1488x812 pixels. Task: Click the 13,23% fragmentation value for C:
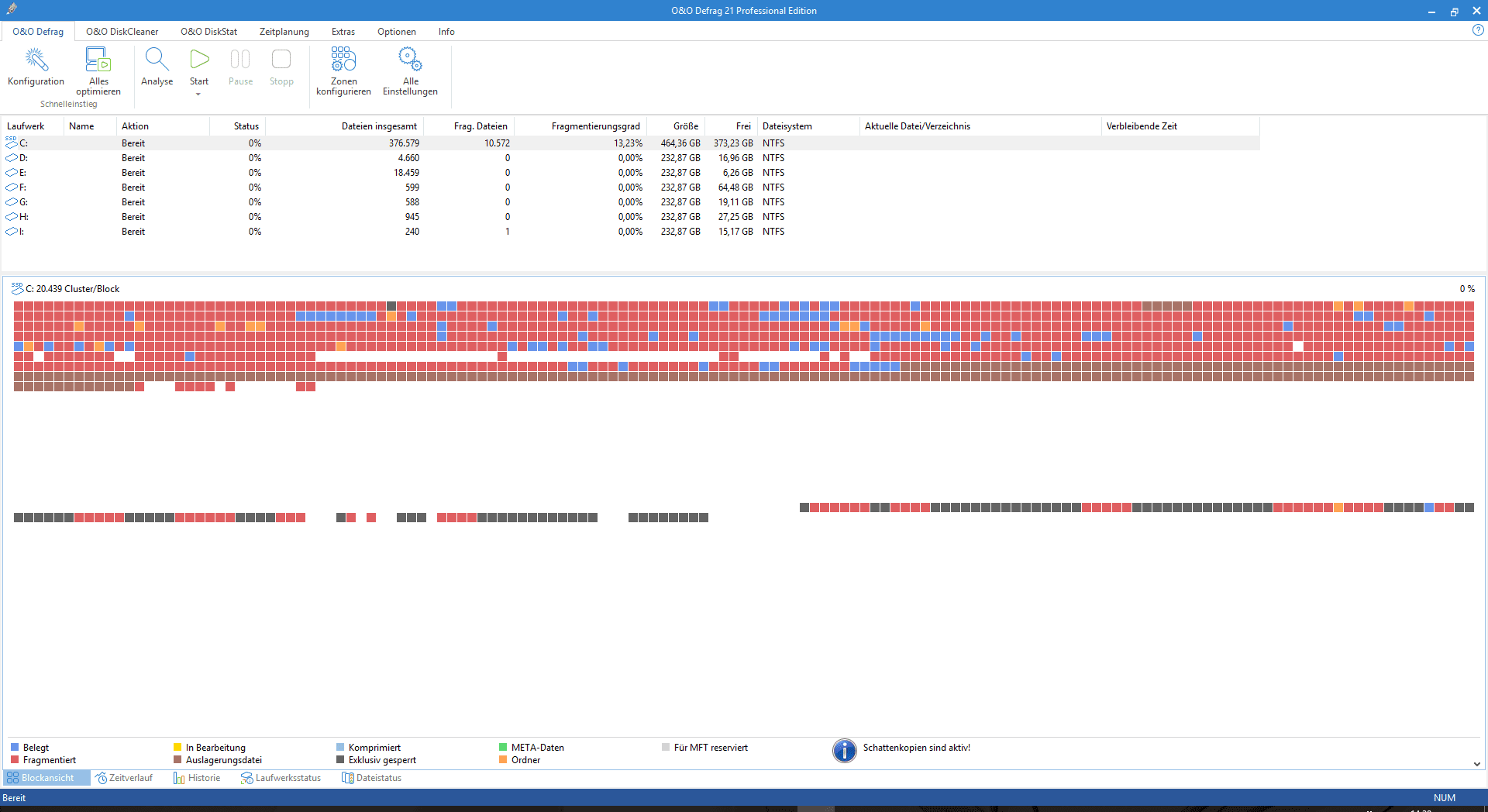tap(628, 143)
